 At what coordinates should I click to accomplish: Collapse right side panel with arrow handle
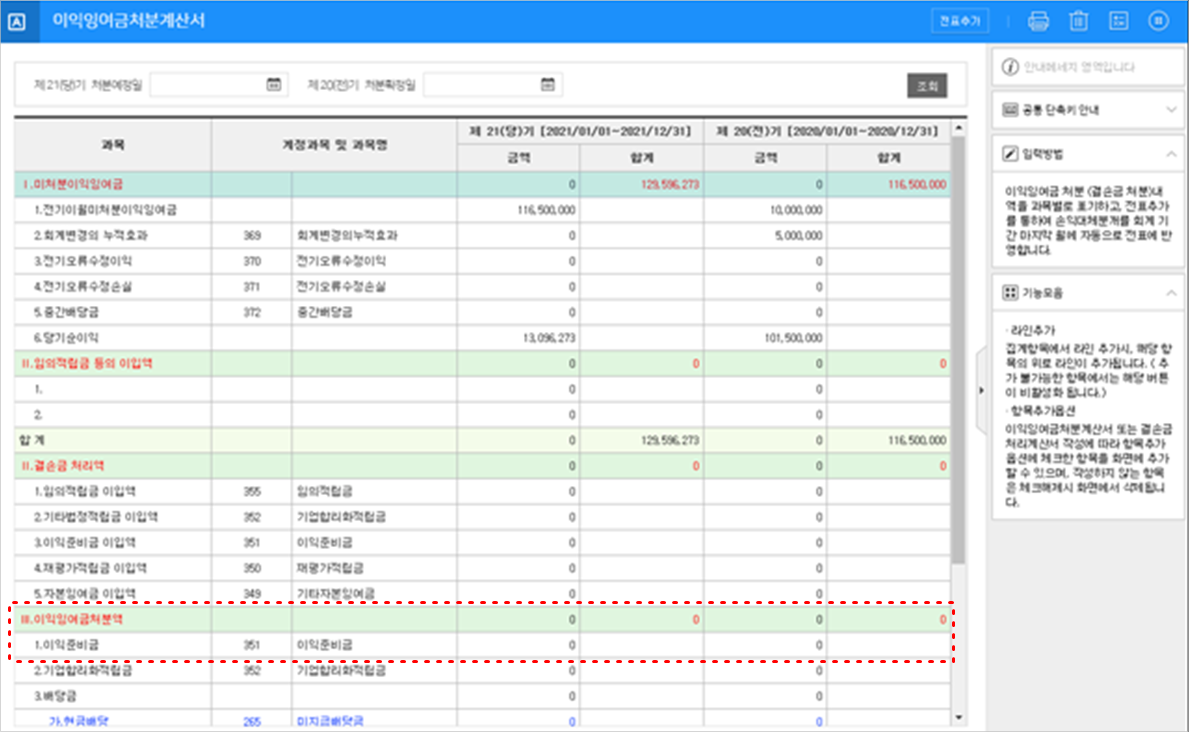980,390
